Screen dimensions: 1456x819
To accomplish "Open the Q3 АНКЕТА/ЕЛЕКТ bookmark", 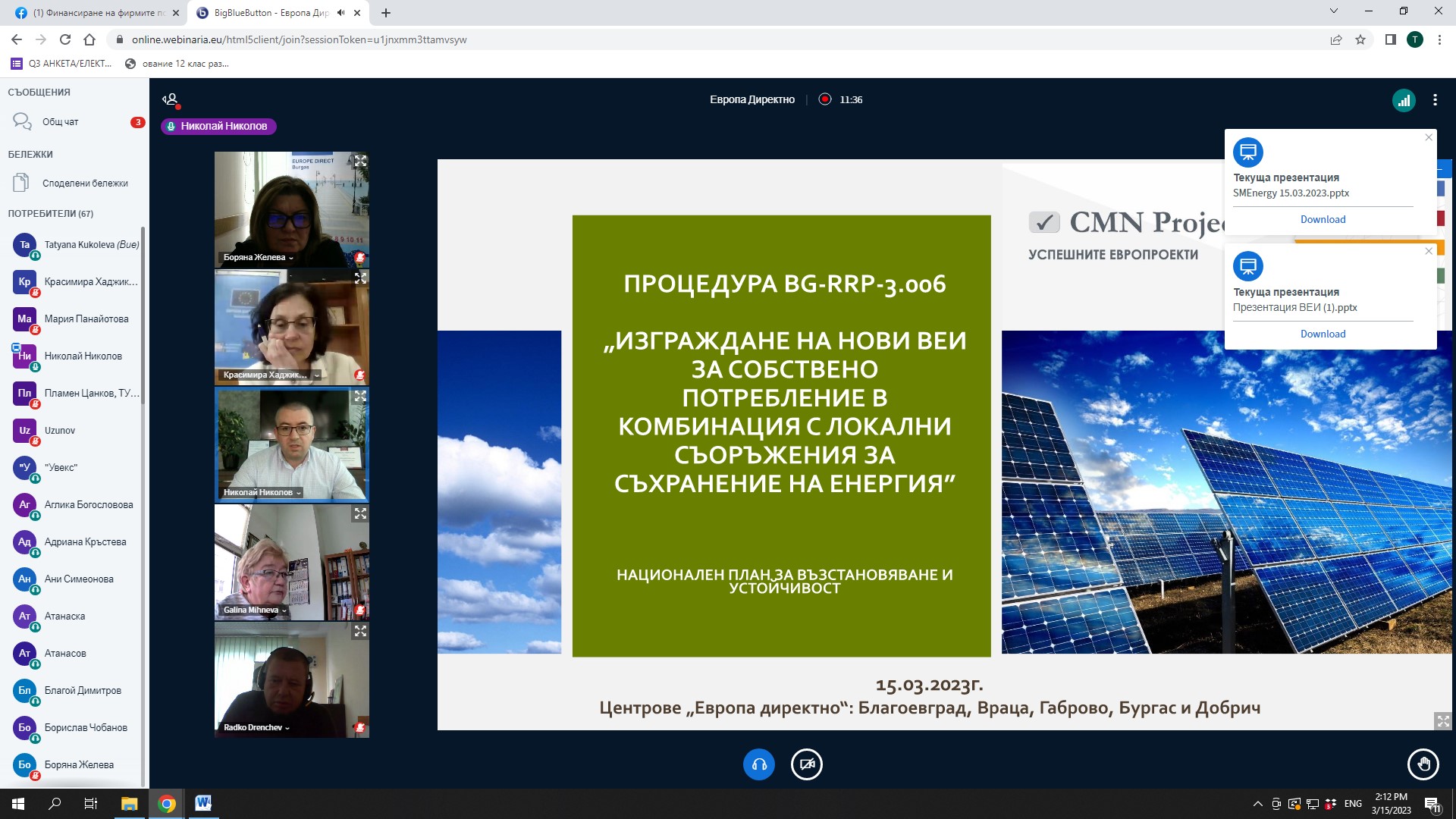I will click(62, 64).
